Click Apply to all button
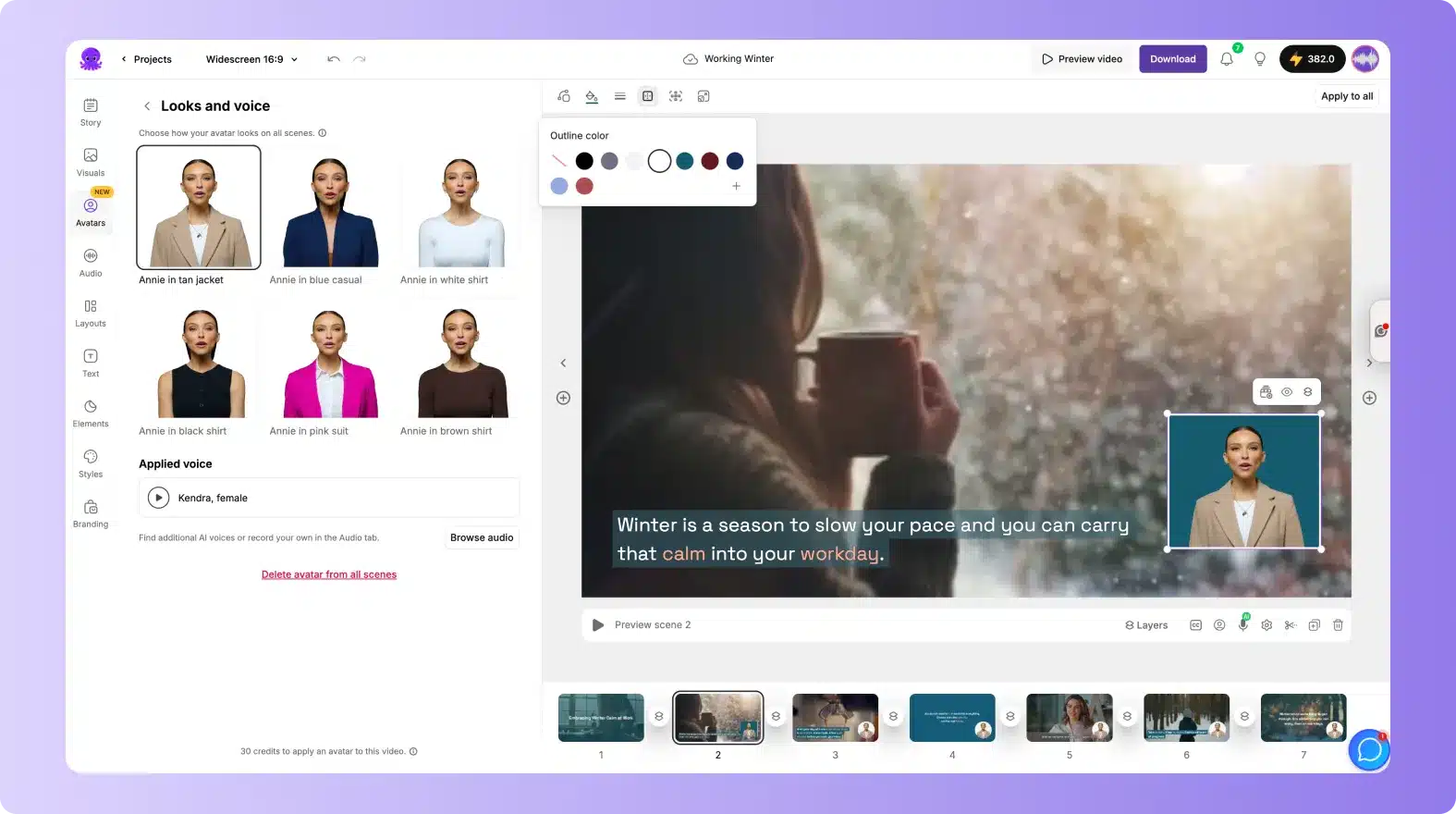Viewport: 1456px width, 814px height. tap(1347, 96)
